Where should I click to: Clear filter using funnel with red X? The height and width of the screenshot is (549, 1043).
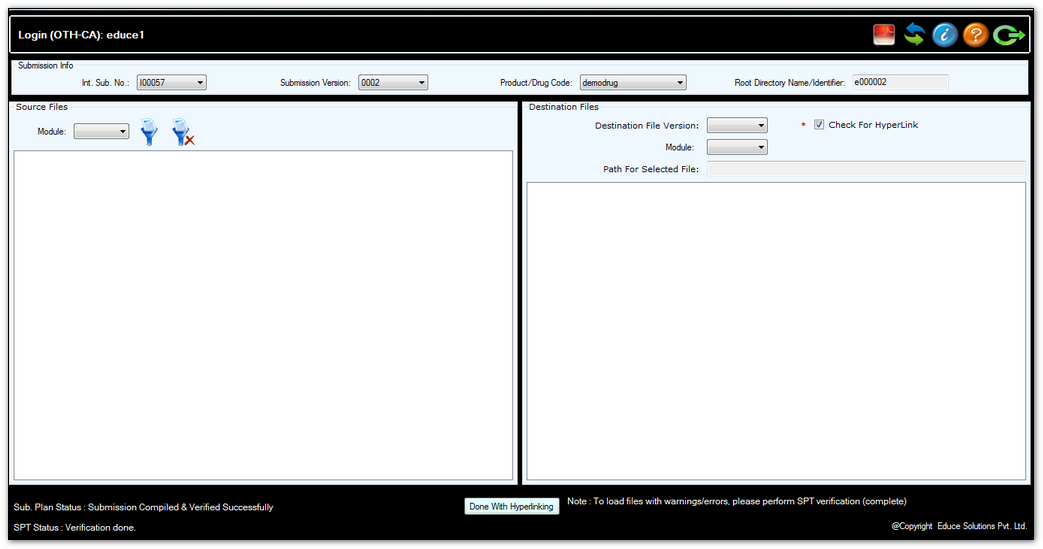tap(182, 132)
